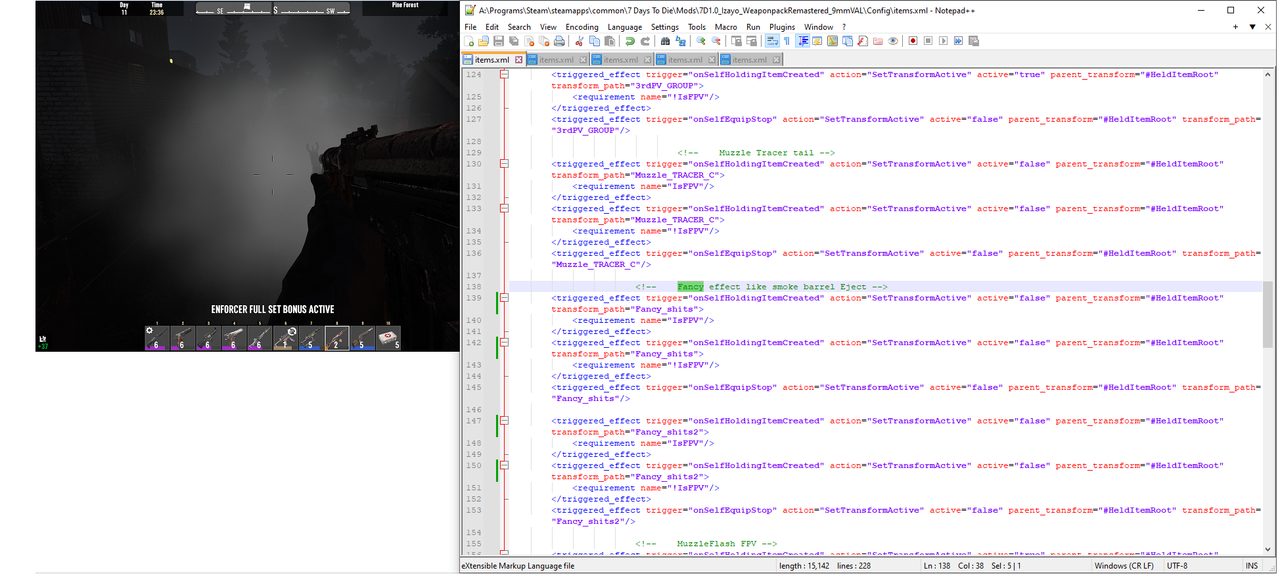Save the document using the Save icon
This screenshot has width=1280, height=576.
[498, 41]
